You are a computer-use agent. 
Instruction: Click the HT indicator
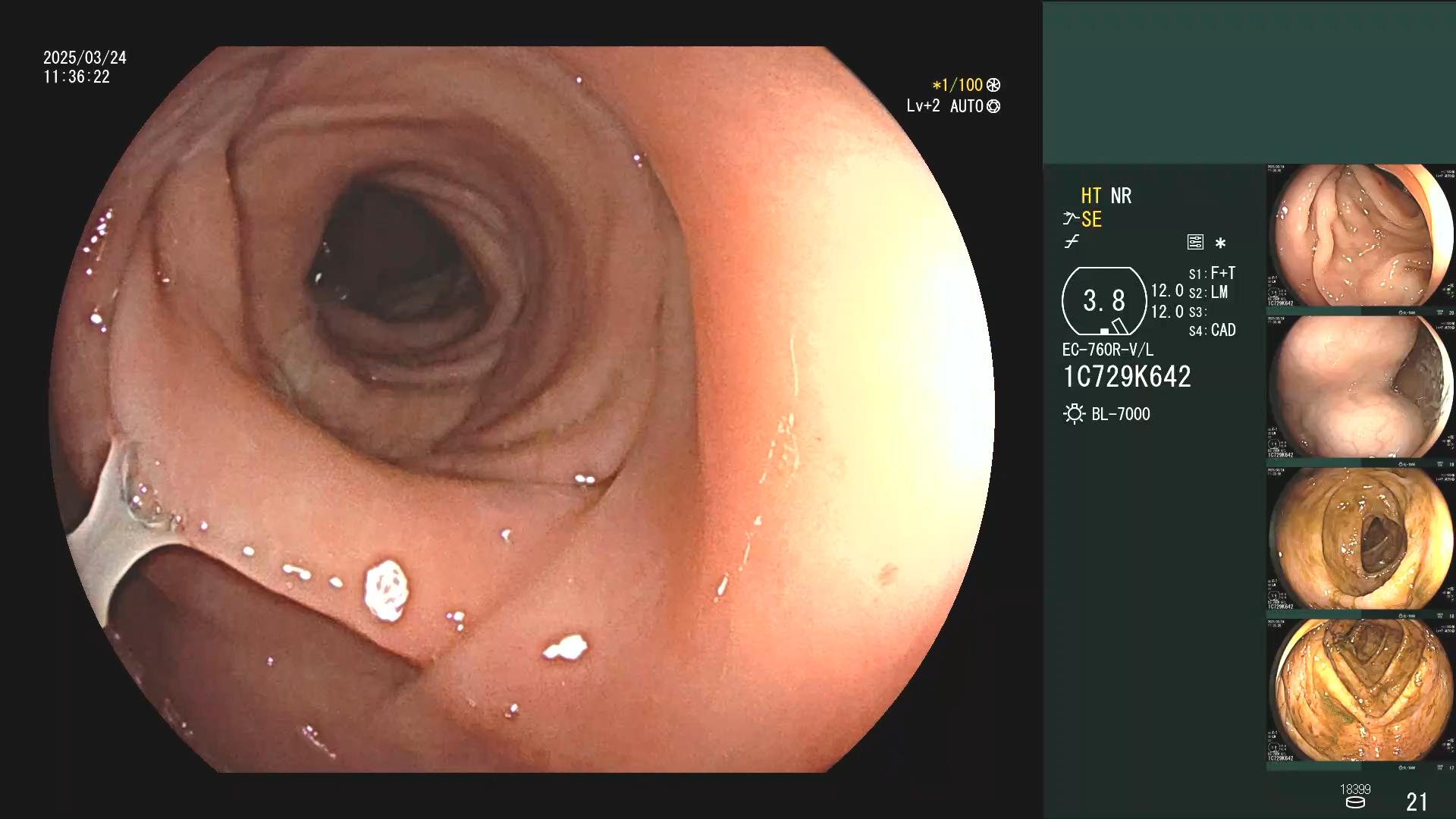[1090, 196]
